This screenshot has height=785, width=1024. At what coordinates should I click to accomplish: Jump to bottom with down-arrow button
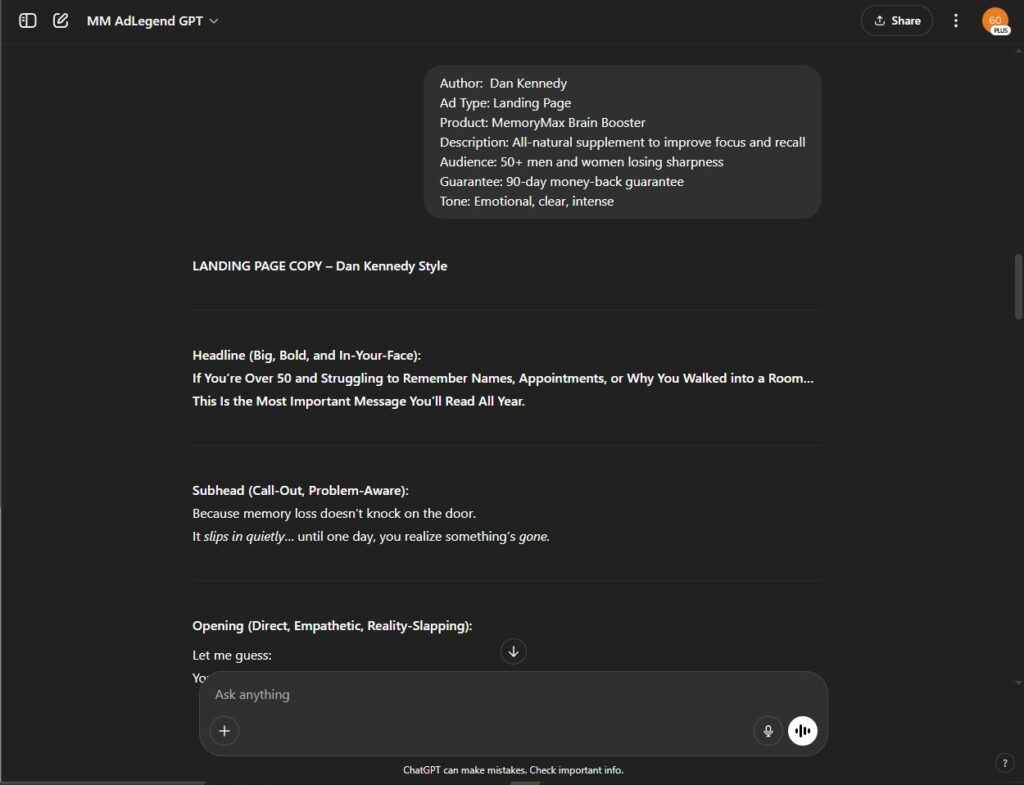coord(513,651)
